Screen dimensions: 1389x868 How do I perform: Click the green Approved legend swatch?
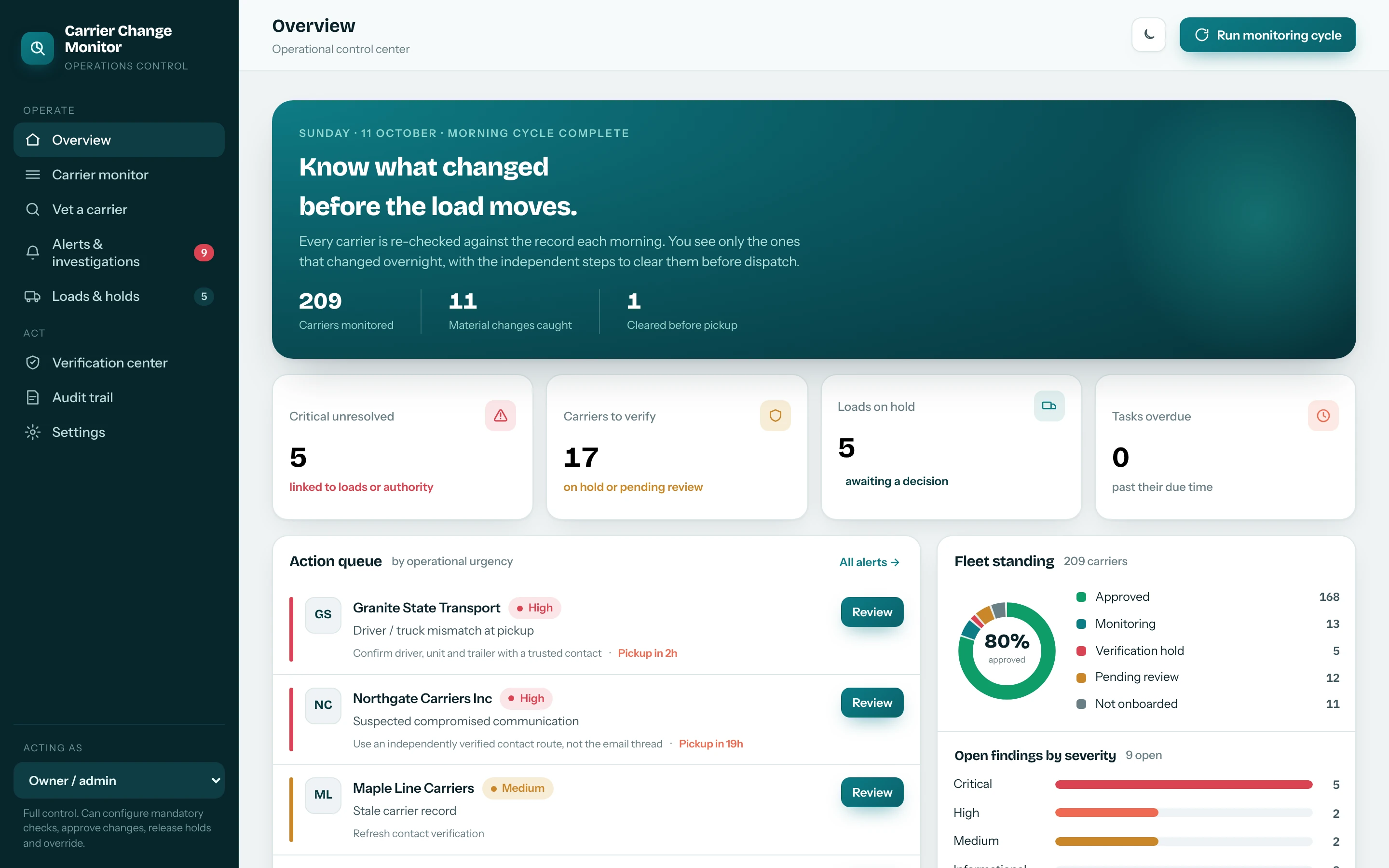point(1081,597)
